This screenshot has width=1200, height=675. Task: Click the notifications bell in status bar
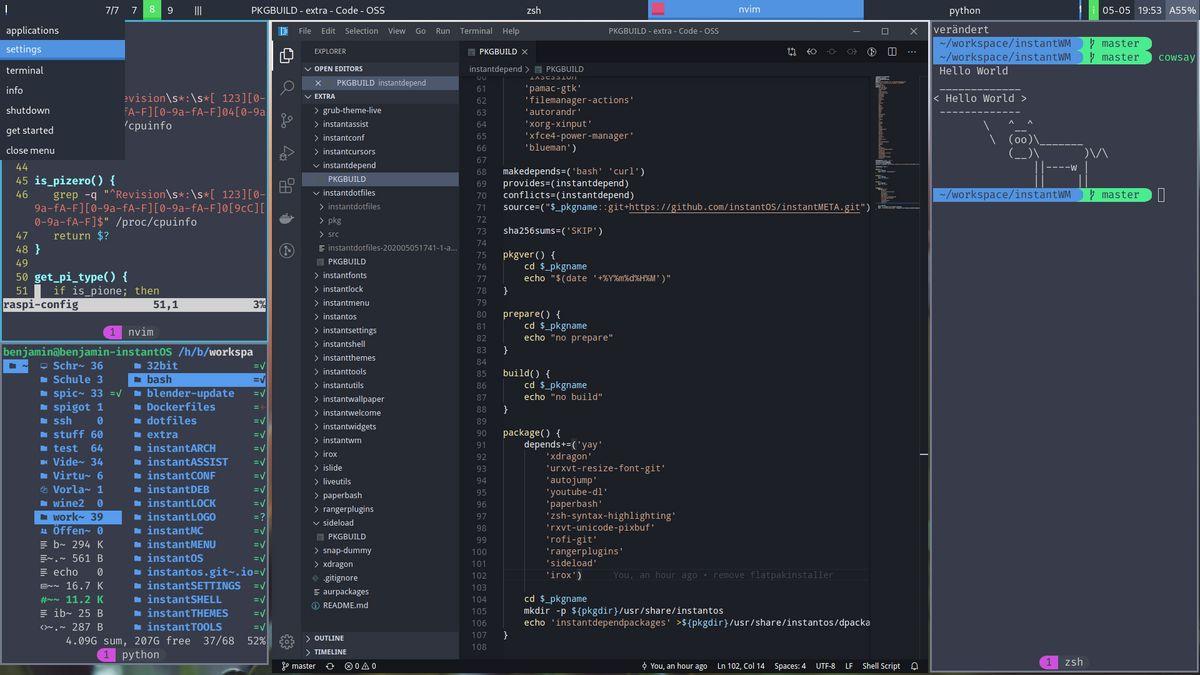tap(915, 666)
